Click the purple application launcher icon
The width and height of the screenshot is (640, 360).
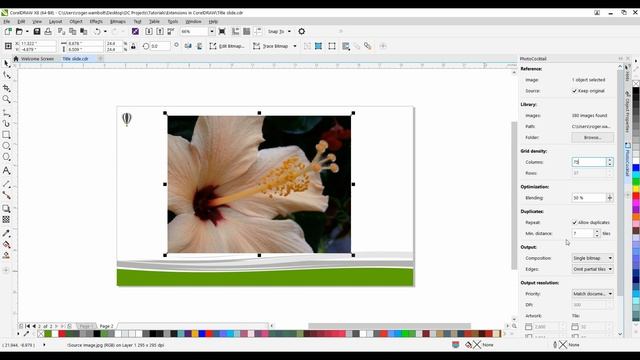(x=136, y=31)
